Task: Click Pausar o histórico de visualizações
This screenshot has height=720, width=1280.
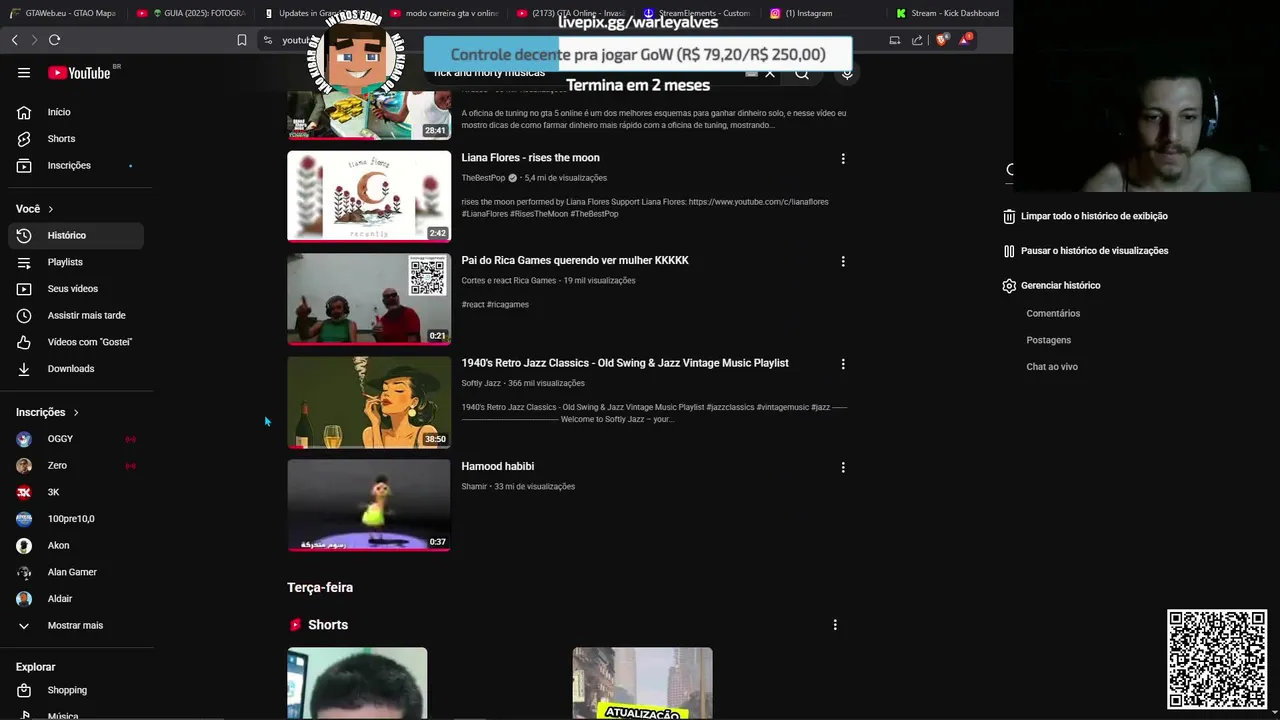Action: [1085, 251]
